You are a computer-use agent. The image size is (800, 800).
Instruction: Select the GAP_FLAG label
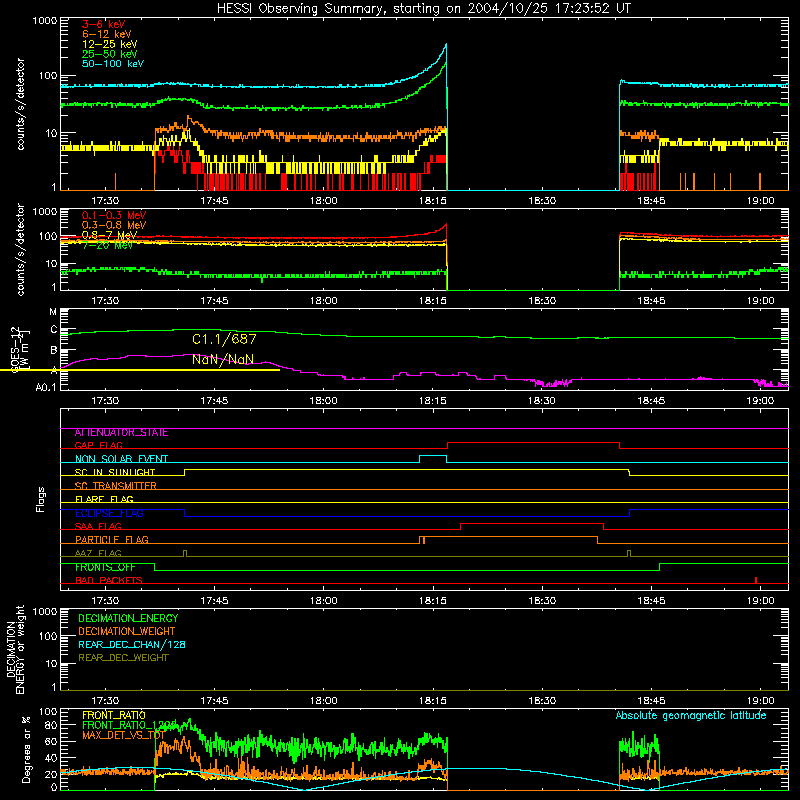click(98, 445)
